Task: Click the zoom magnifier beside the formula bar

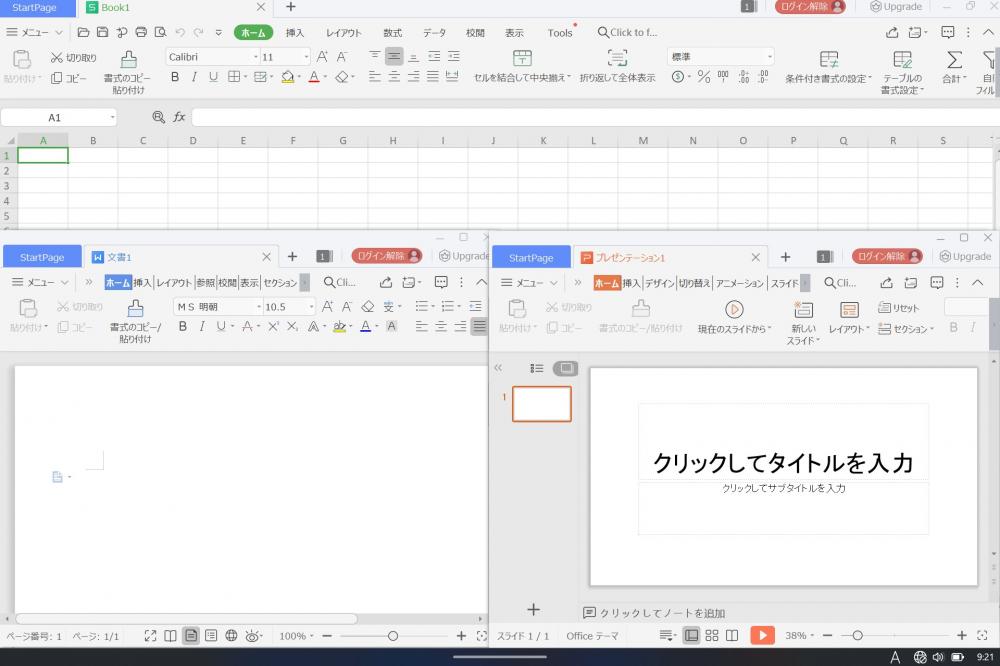Action: tap(158, 117)
